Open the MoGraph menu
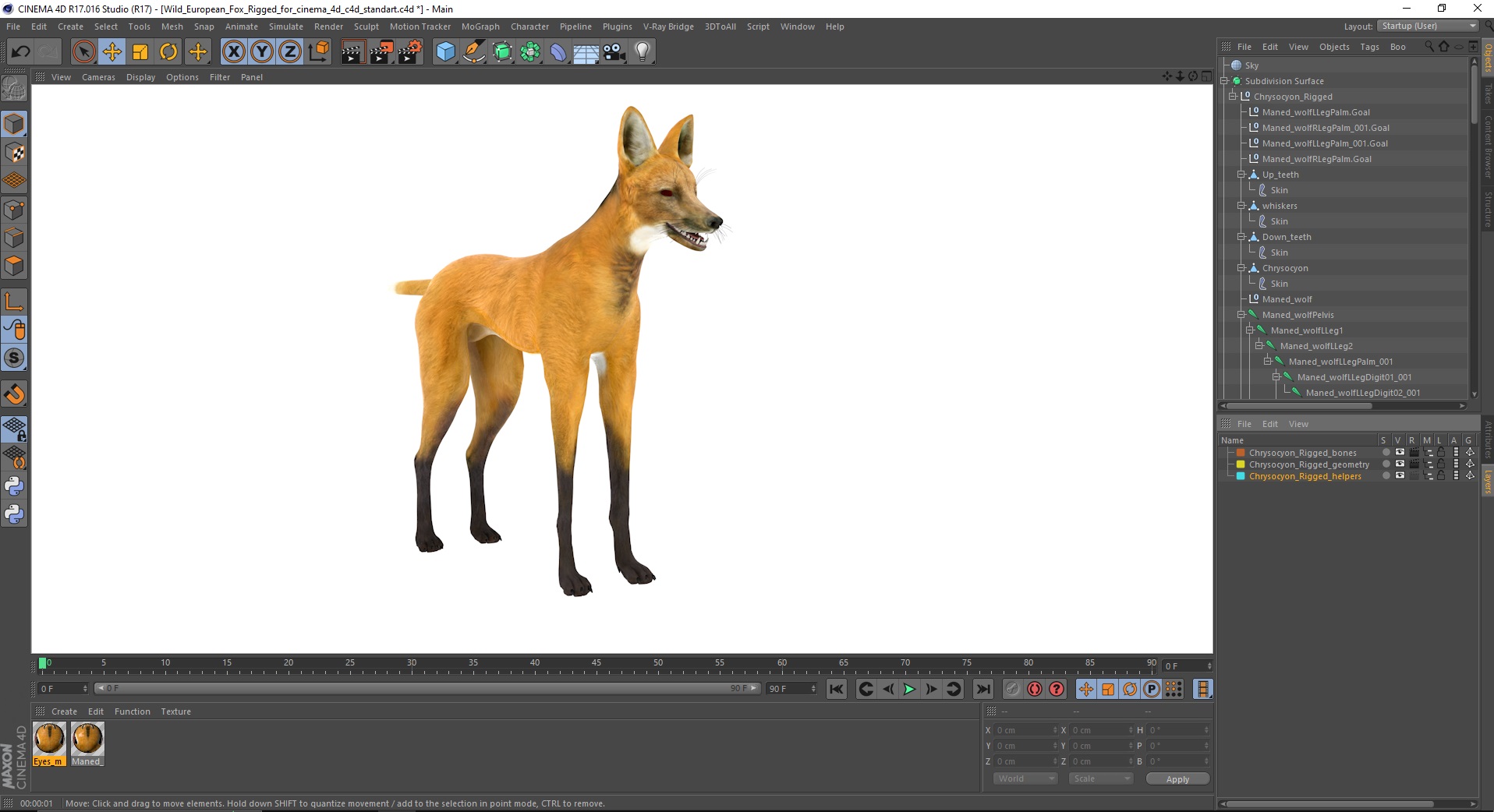 click(x=480, y=26)
